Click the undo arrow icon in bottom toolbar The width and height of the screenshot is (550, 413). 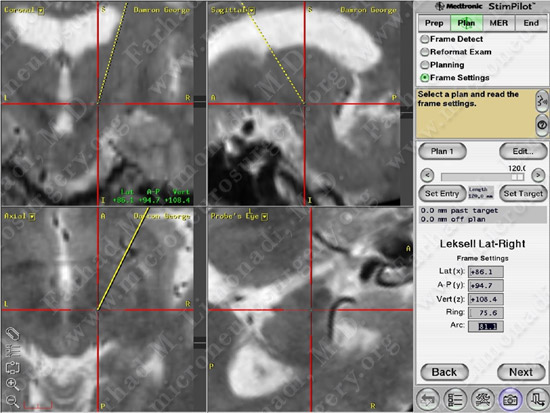(427, 399)
